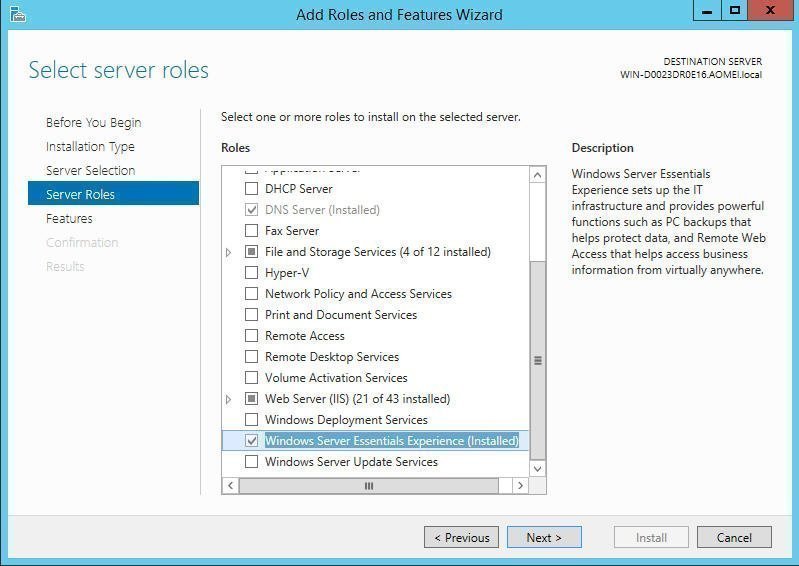Image resolution: width=799 pixels, height=566 pixels.
Task: Open the Features step
Action: click(69, 219)
